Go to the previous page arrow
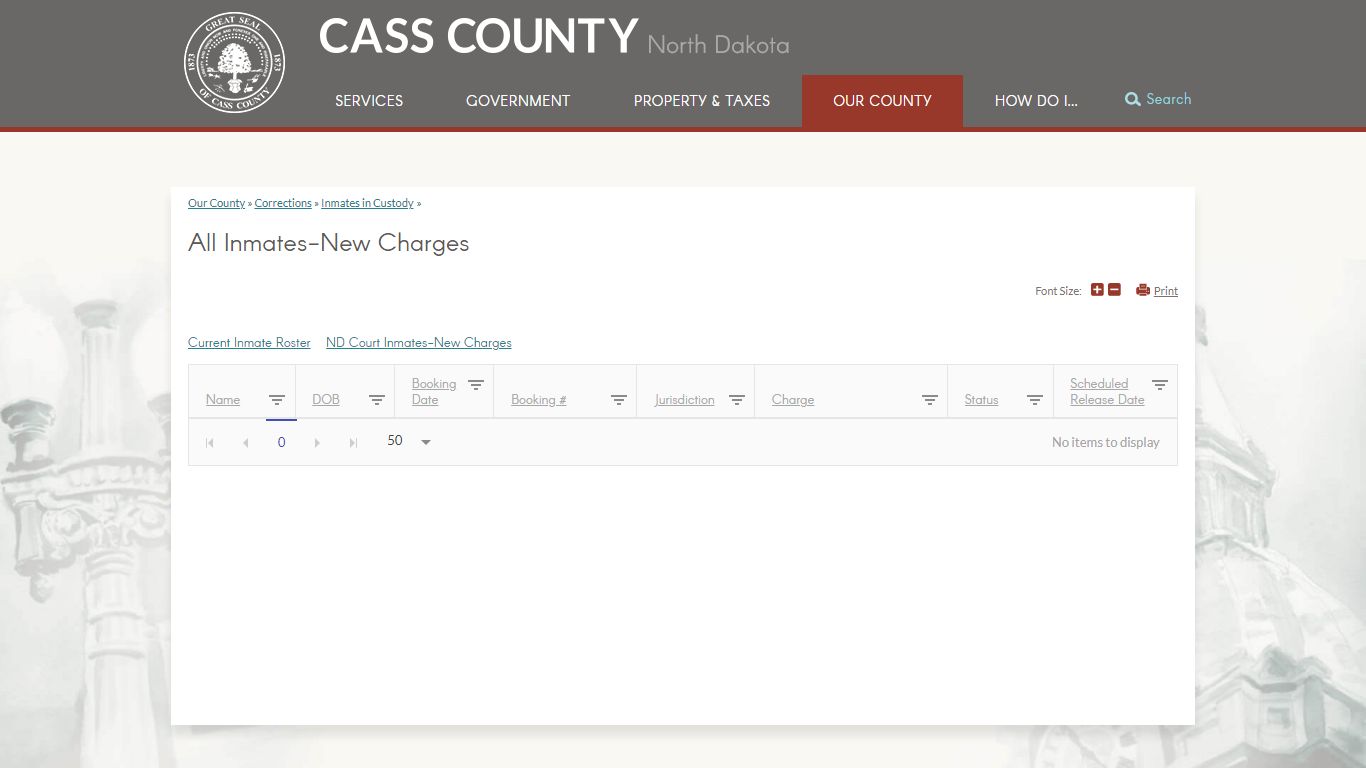 [x=246, y=442]
